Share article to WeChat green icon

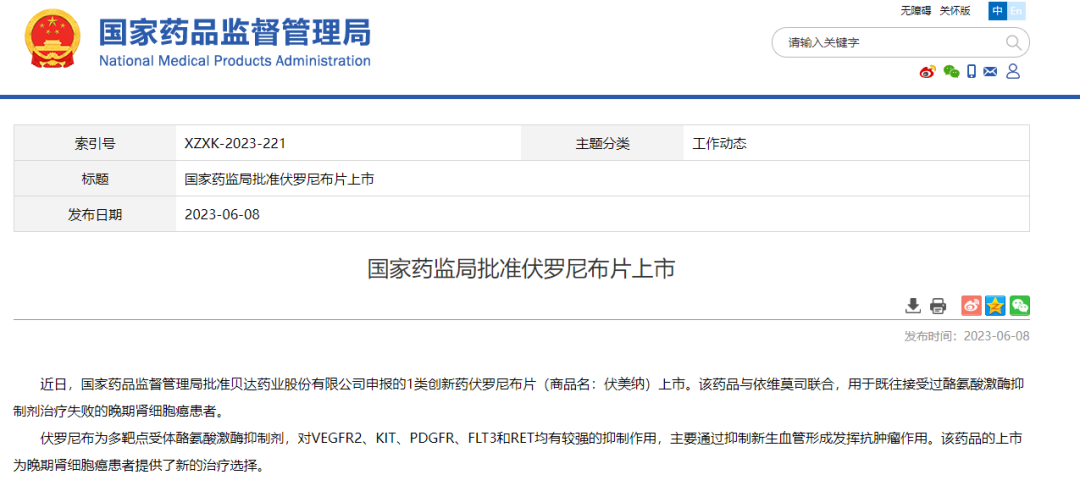1020,306
